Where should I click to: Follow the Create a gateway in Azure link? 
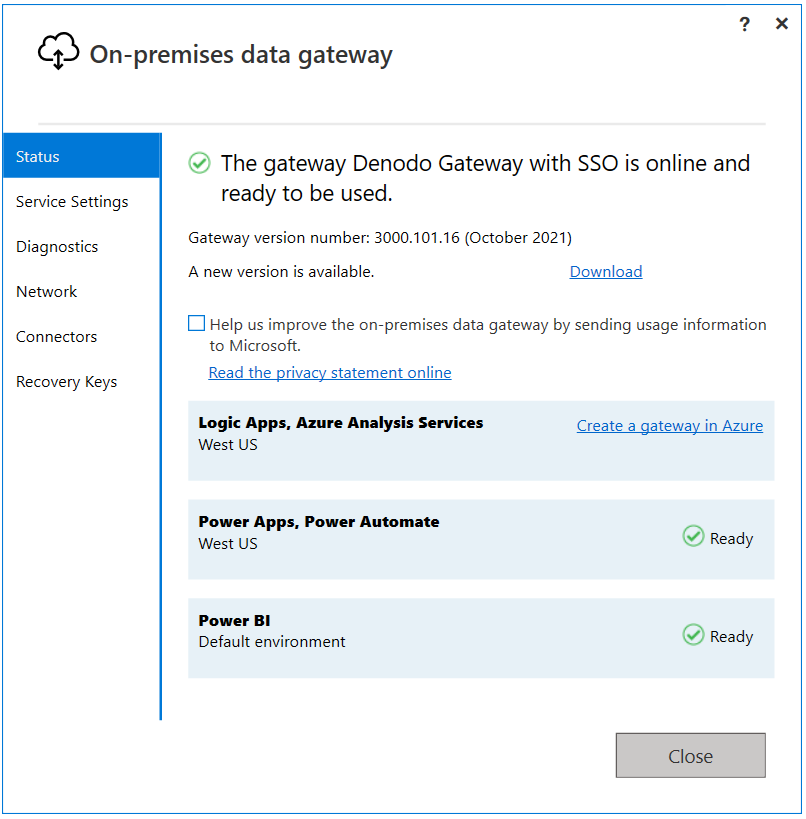(x=669, y=425)
